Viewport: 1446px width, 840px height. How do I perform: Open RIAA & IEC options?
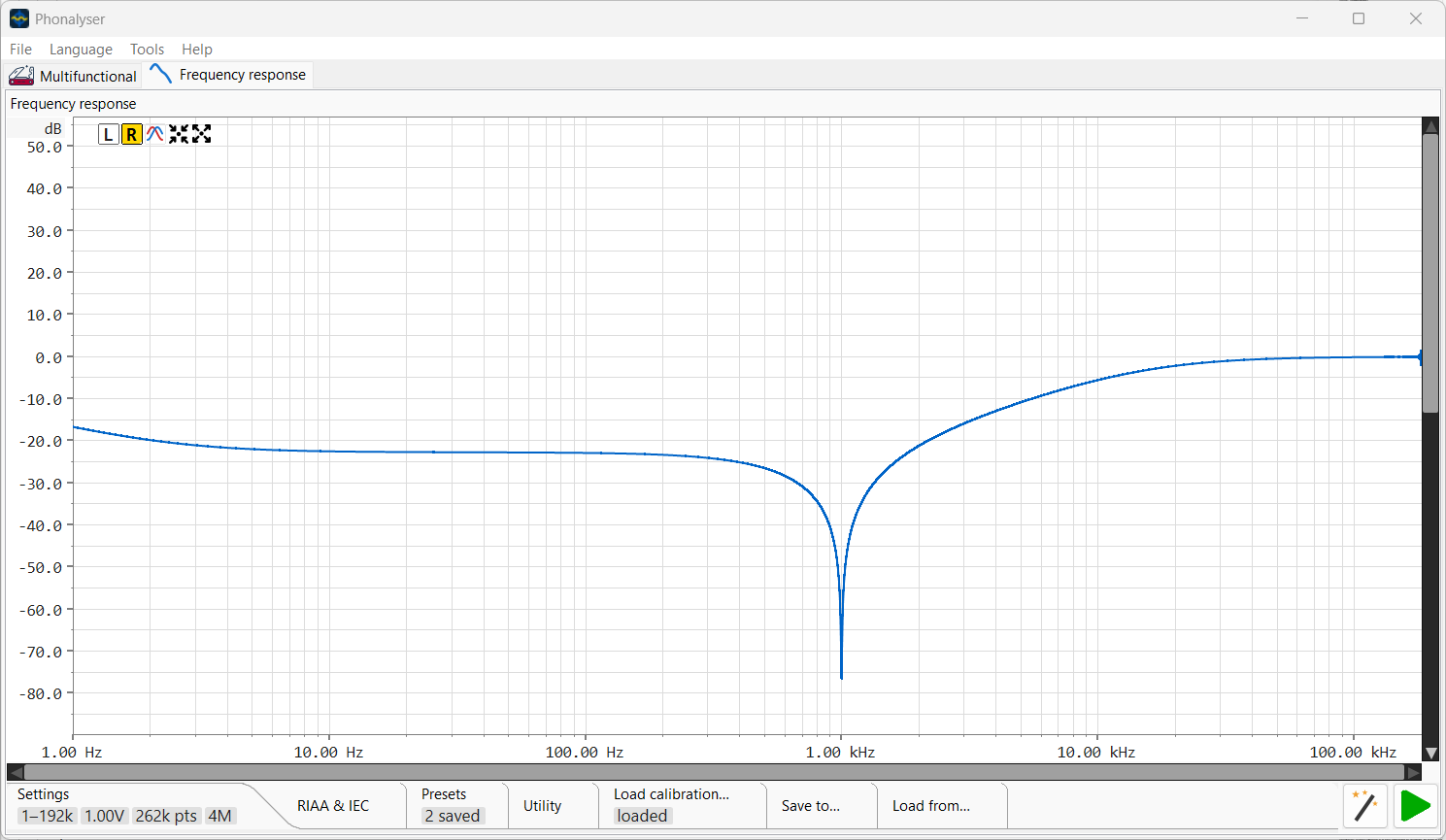coord(332,806)
